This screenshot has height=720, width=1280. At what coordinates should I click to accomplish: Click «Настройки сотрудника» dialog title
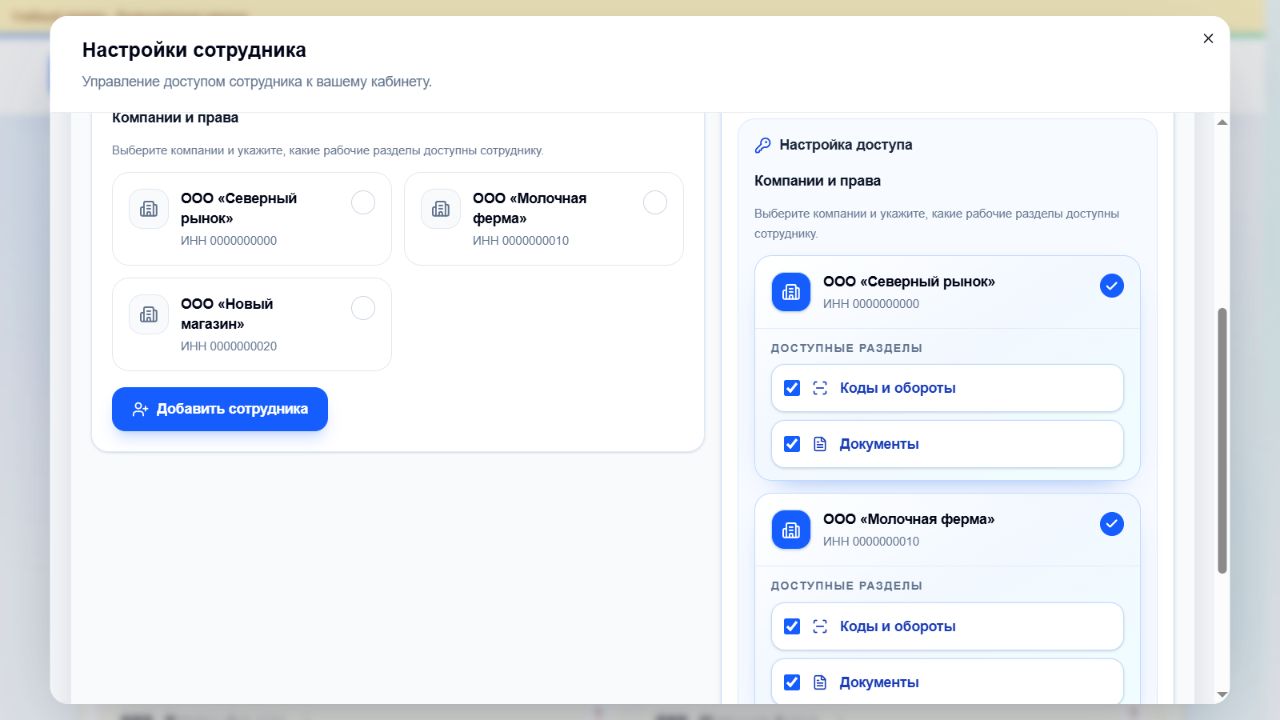(194, 50)
